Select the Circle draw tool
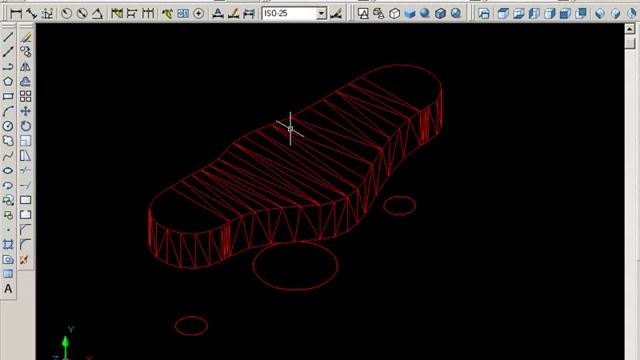The width and height of the screenshot is (640, 360). (8, 126)
